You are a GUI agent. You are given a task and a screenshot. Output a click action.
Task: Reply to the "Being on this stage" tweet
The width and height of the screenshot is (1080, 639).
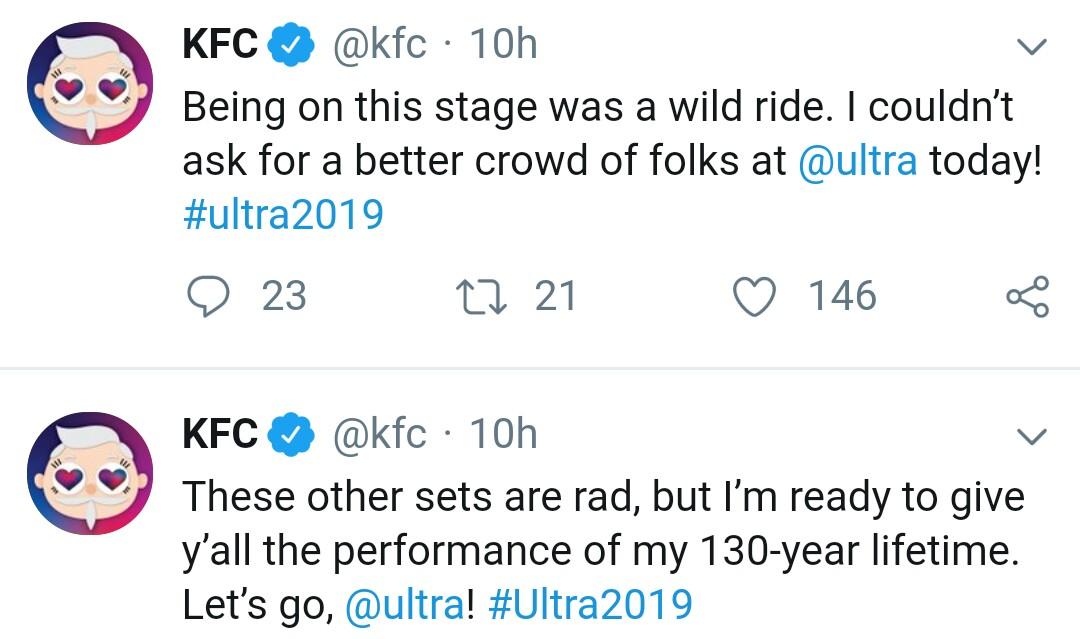tap(207, 296)
